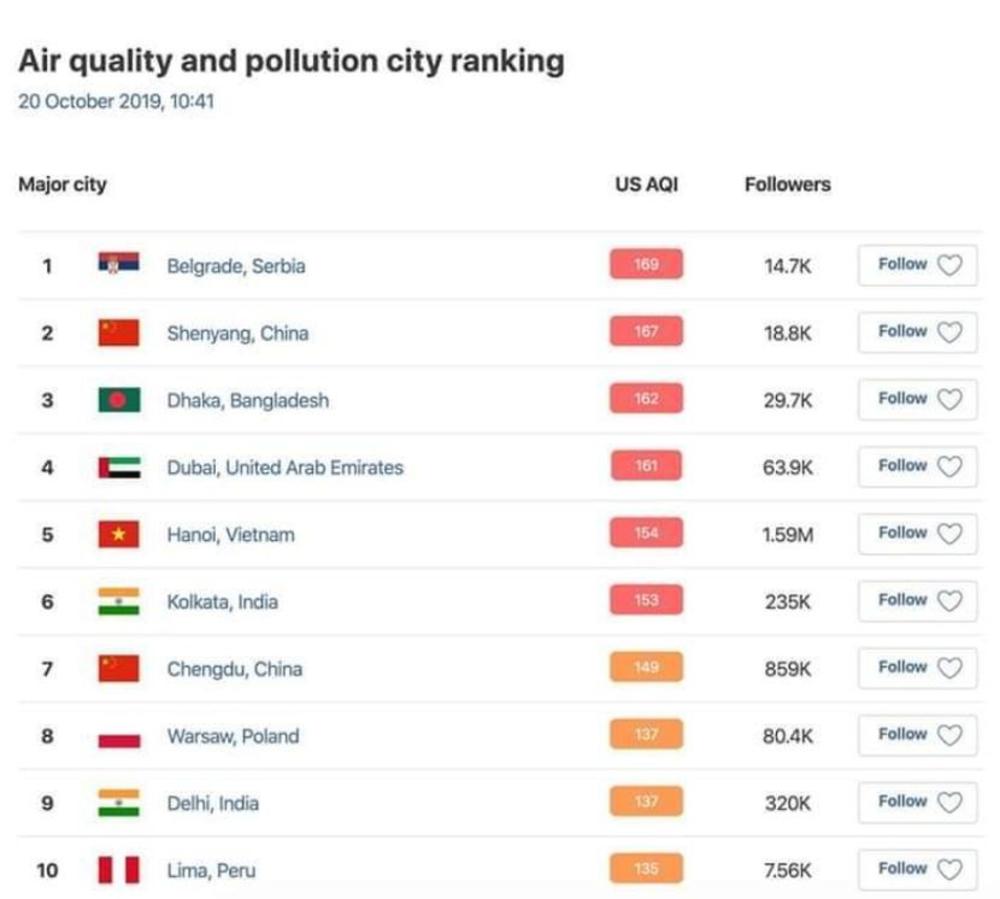Click the Bangladesh flag next to Dhaka
Screen dimensions: 1000x899
point(118,400)
